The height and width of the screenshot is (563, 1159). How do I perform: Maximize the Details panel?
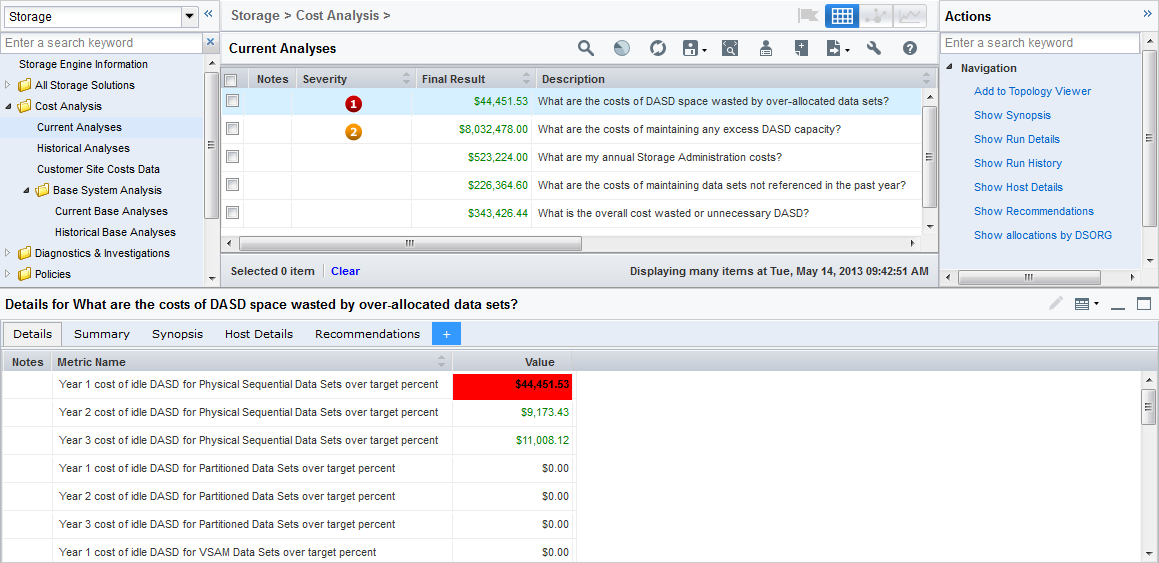point(1144,304)
